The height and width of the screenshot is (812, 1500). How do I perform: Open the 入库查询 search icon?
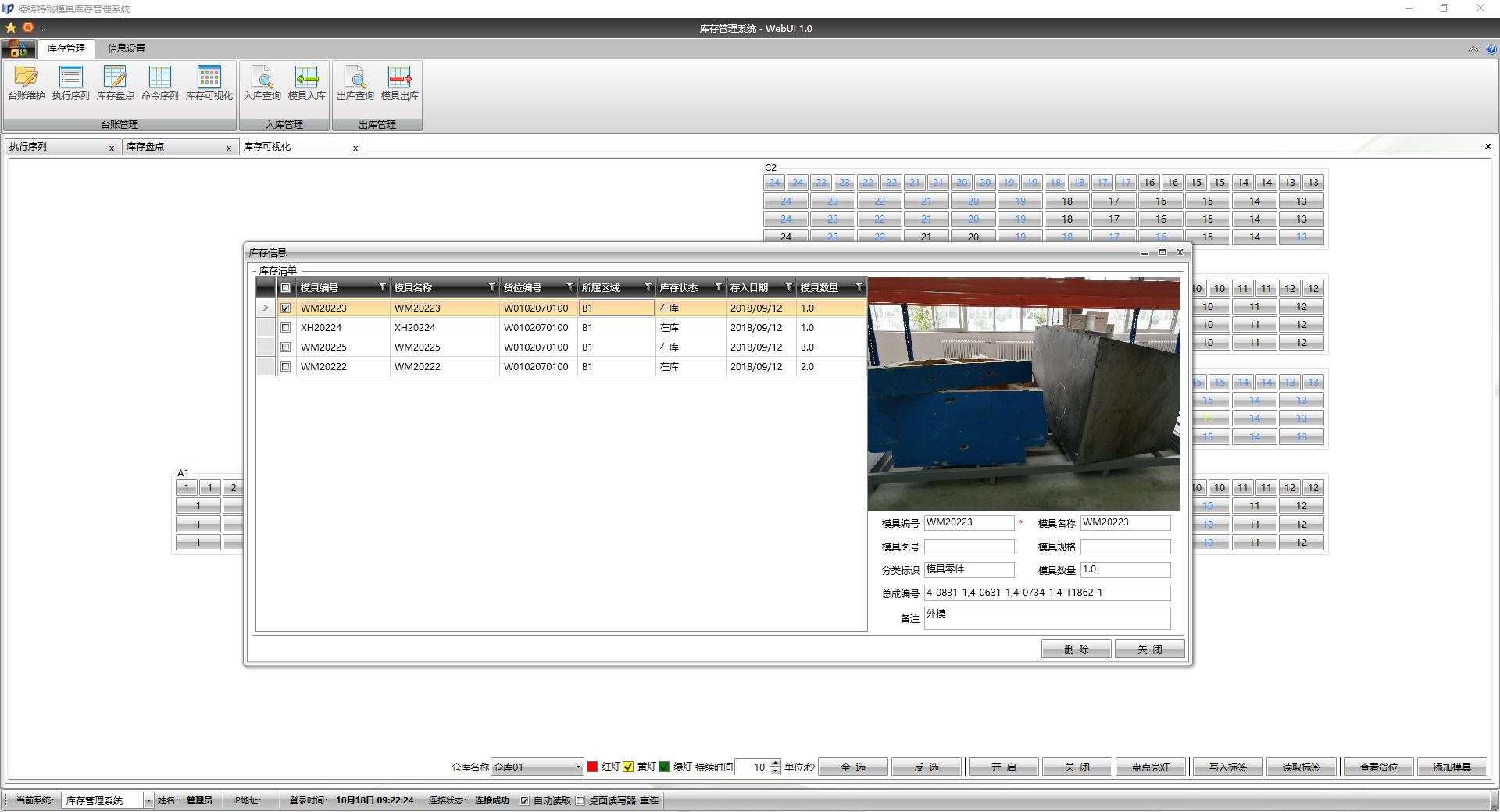[x=262, y=83]
